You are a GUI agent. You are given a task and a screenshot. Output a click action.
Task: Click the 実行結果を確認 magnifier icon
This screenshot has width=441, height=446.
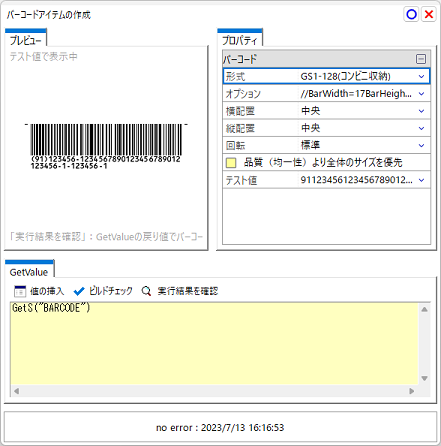pos(146,291)
